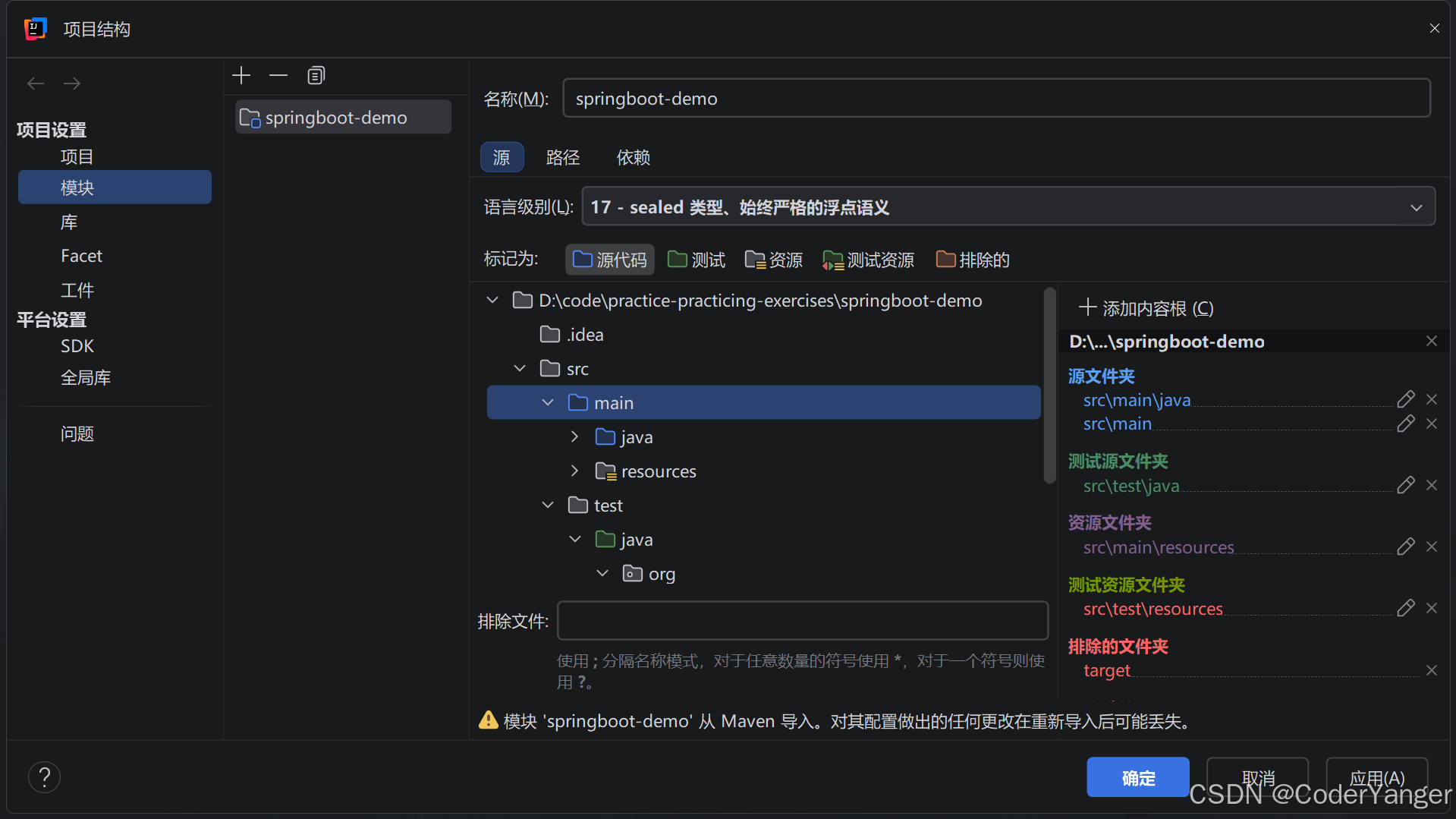The image size is (1456, 819).
Task: Click 添加内容根 to add content root
Action: (1146, 308)
